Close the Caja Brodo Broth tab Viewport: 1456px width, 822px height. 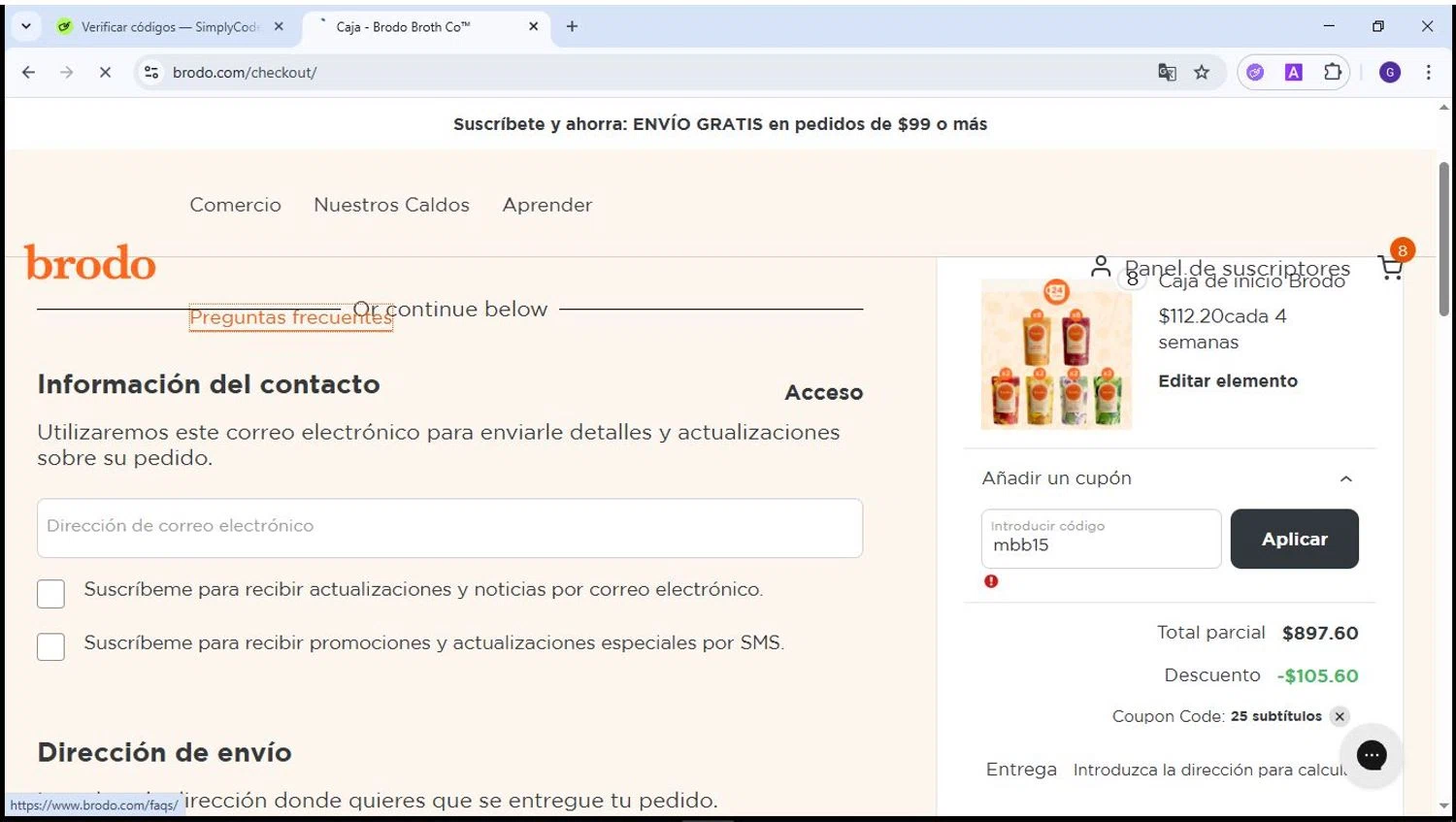click(534, 27)
